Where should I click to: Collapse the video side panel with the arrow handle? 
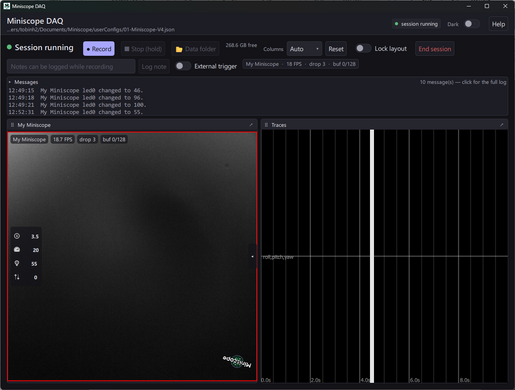pos(252,256)
